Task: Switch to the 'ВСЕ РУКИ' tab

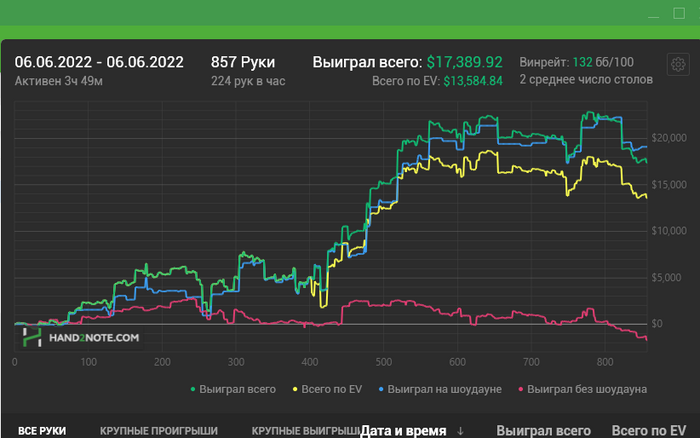Action: [42, 431]
